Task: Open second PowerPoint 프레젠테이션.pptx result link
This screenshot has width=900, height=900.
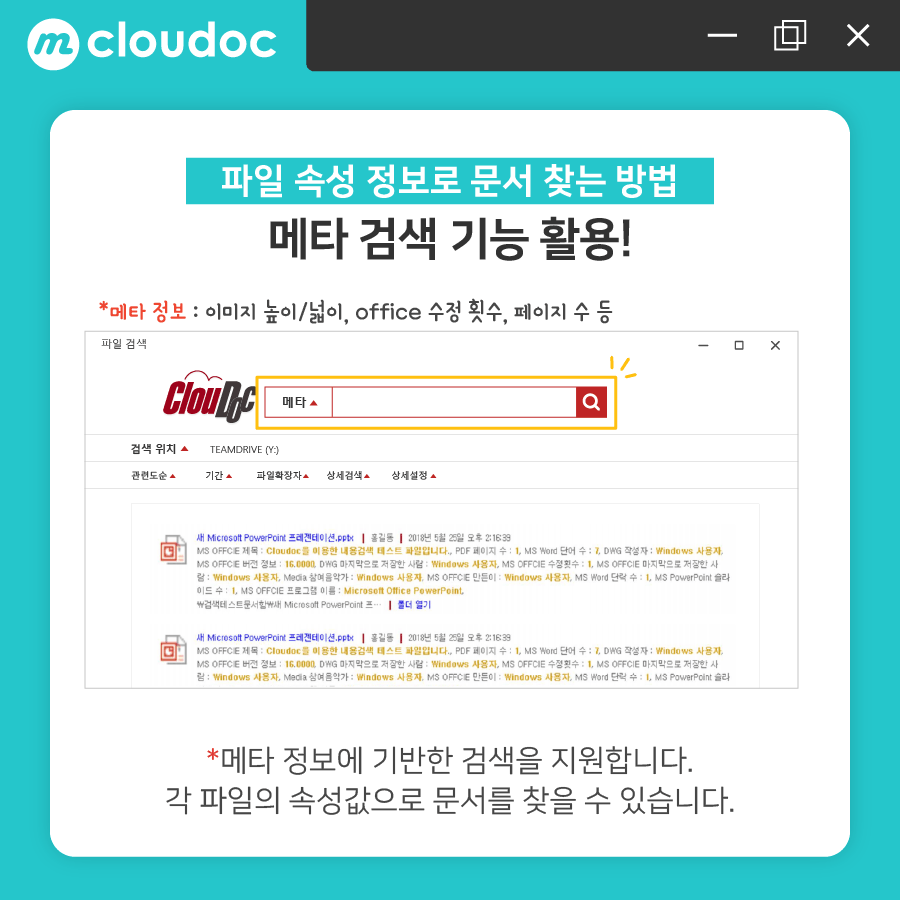Action: point(275,638)
